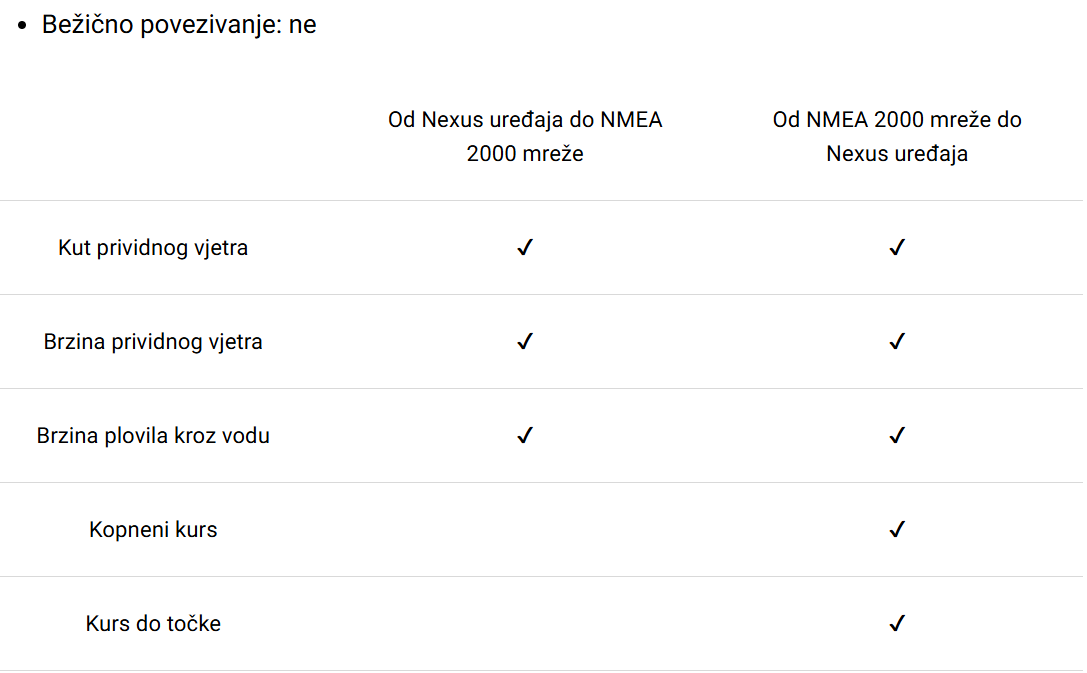Select the Brzina plovila kroz vodu label
The image size is (1087, 673).
[153, 435]
